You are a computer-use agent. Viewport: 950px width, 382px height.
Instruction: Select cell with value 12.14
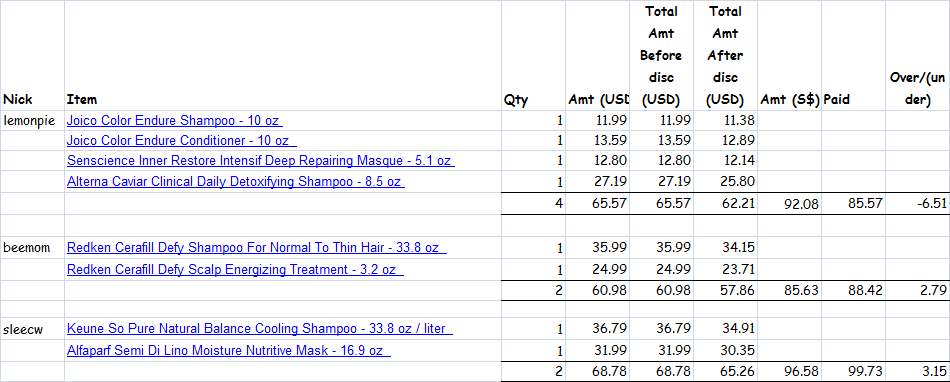[x=726, y=161]
